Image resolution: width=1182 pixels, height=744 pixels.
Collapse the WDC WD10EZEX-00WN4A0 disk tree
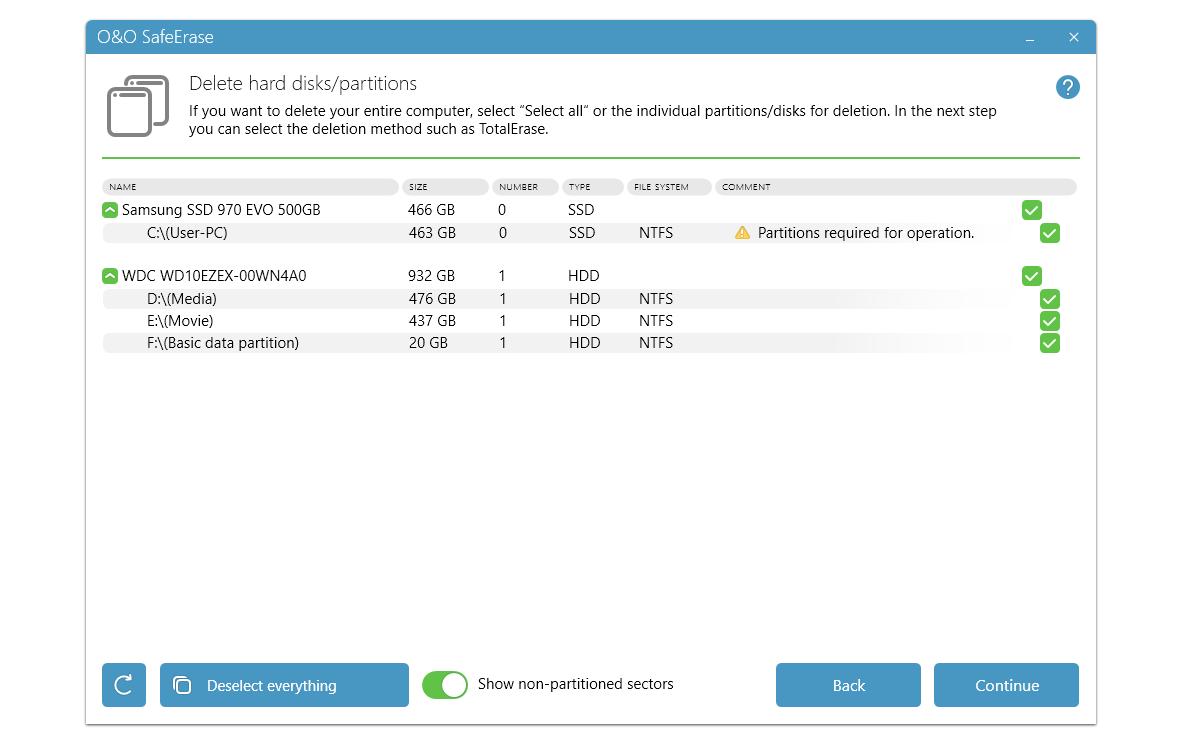tap(110, 276)
